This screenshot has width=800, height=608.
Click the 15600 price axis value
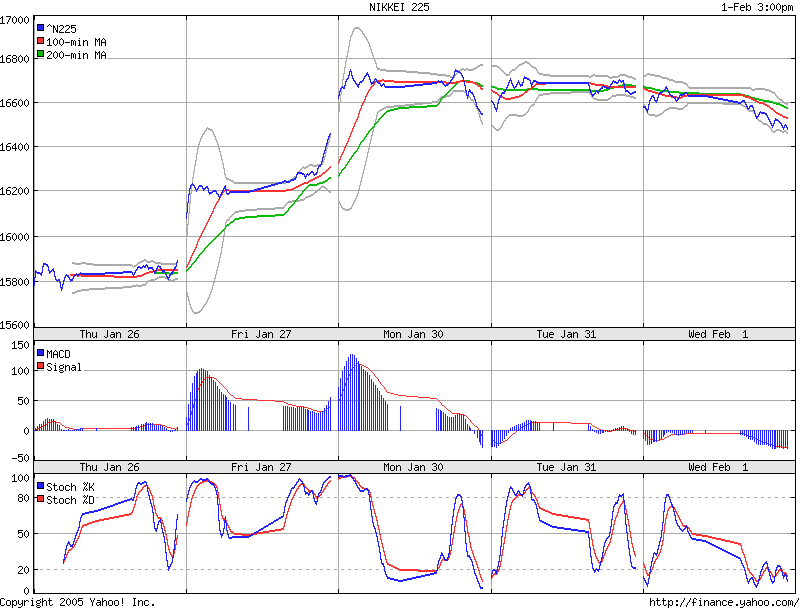[15, 325]
